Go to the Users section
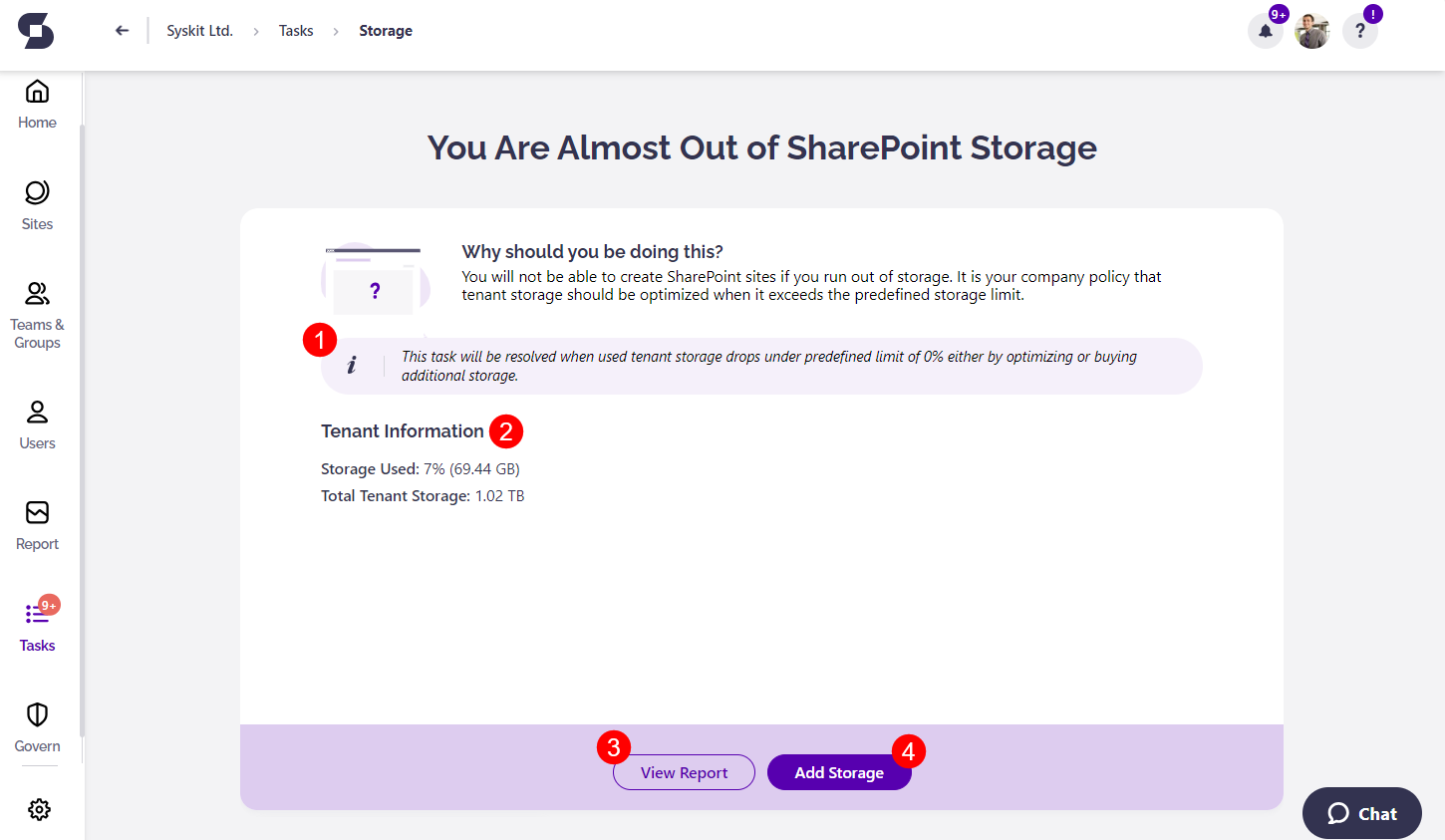The image size is (1445, 840). coord(37,424)
